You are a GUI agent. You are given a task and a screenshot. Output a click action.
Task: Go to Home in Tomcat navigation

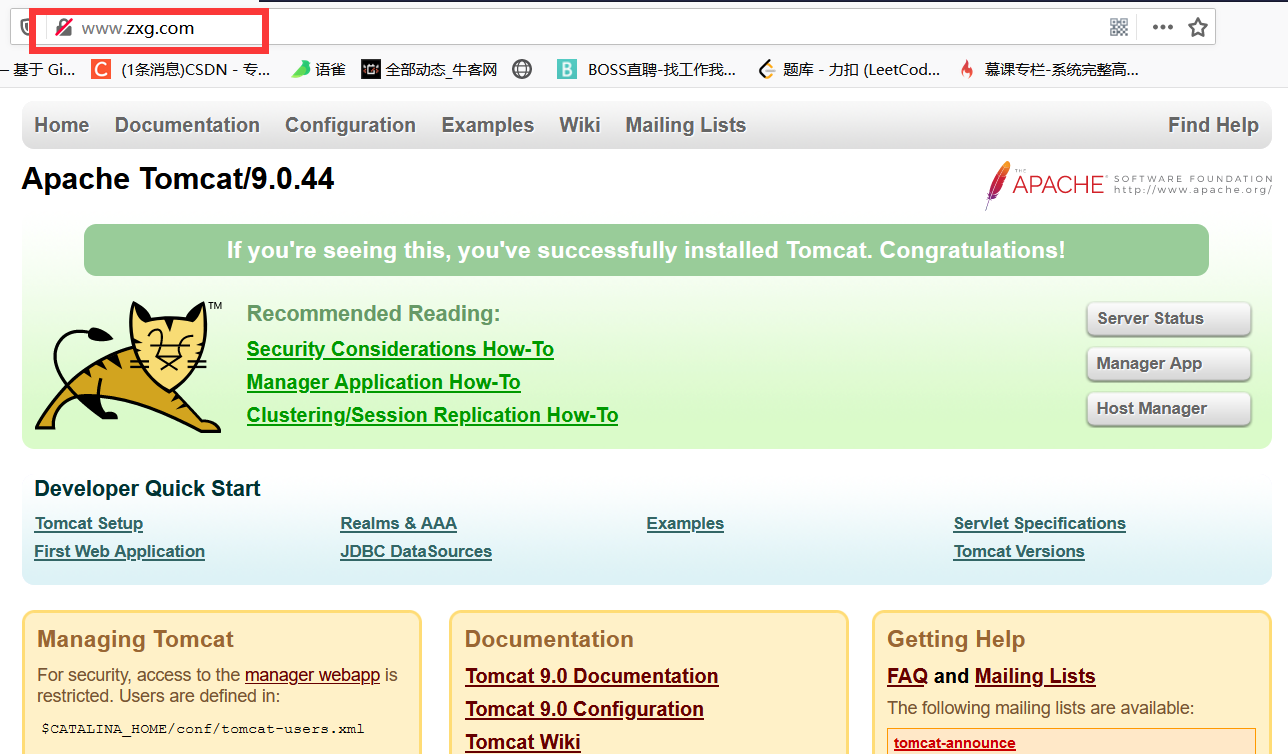click(x=62, y=125)
